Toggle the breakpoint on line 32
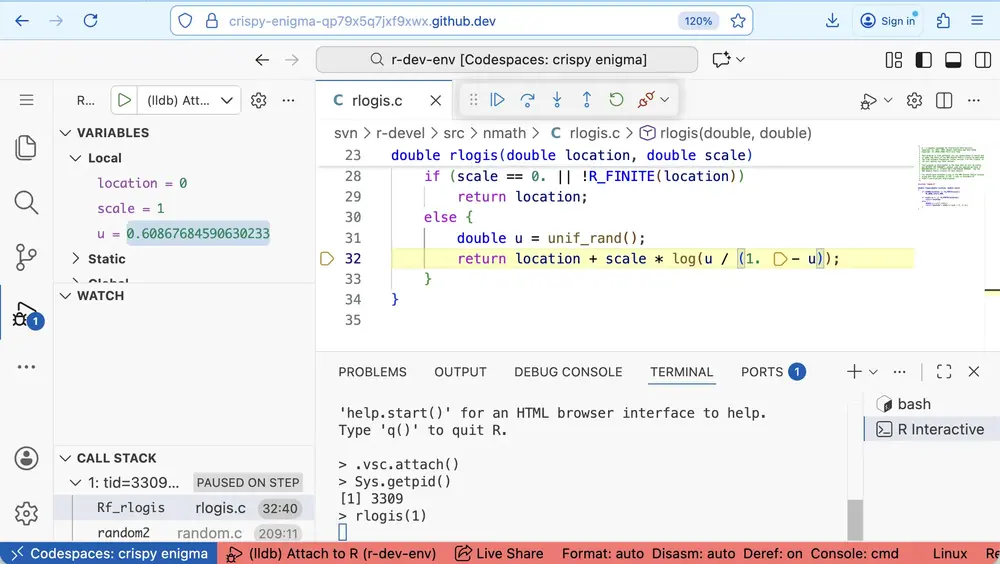Screen dimensions: 1000x564 pyautogui.click(x=327, y=259)
